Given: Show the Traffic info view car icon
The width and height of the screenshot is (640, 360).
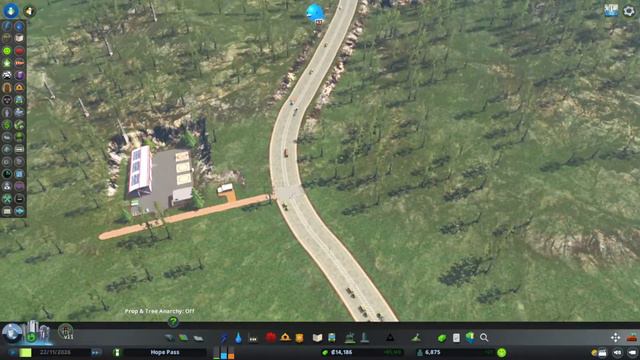Looking at the screenshot, I should coord(7,75).
